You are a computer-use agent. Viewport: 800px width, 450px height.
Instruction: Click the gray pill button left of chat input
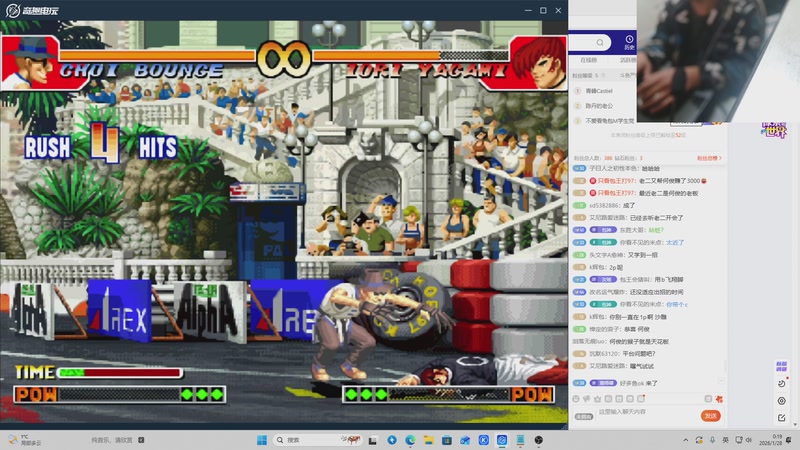584,417
